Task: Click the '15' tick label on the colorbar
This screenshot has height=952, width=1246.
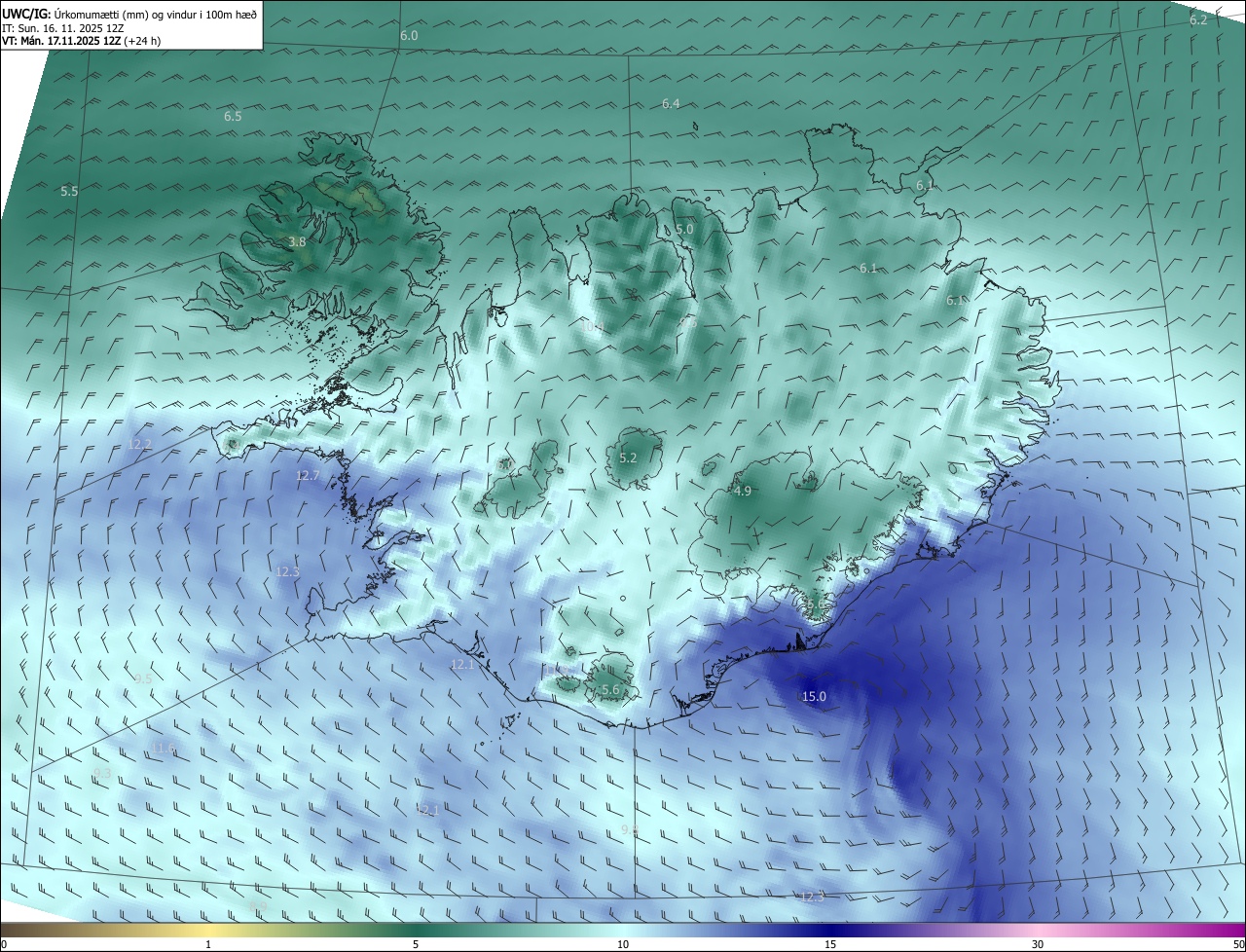Action: click(x=830, y=945)
